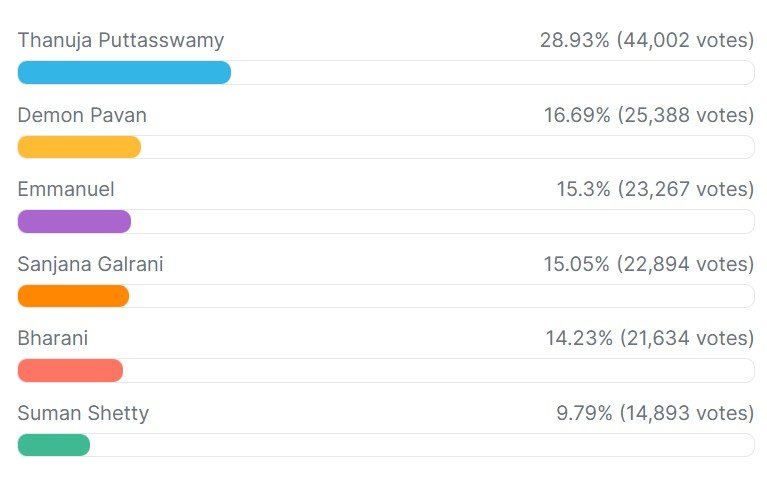Select the Demon Pavan poll option
Viewport: 767px width, 488px height.
82,116
